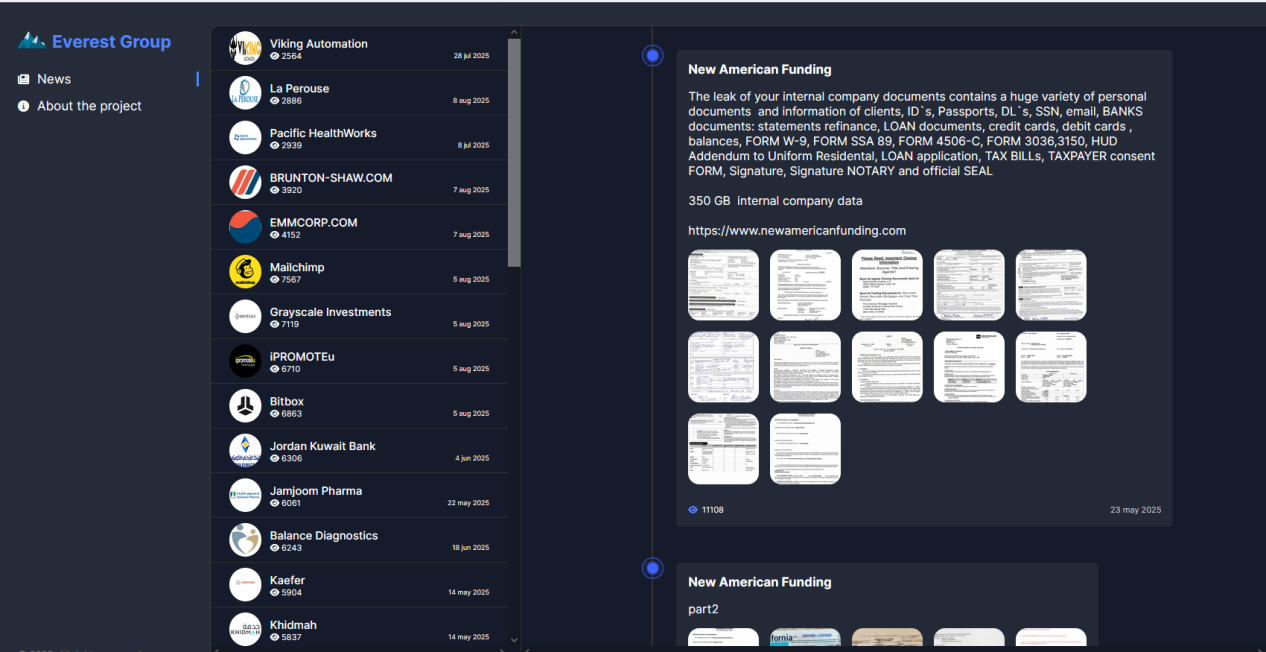Open the BRUNTON-SHAW.COM entry title

[x=331, y=178]
